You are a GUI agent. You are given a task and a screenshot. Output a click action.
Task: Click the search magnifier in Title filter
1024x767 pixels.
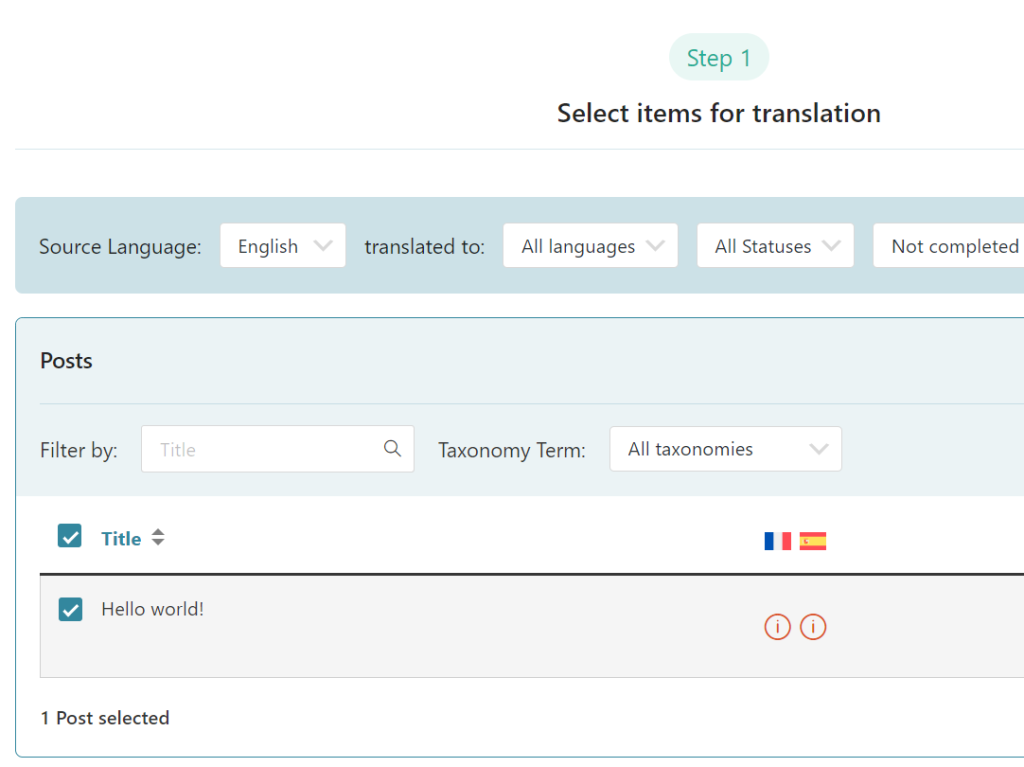(392, 448)
